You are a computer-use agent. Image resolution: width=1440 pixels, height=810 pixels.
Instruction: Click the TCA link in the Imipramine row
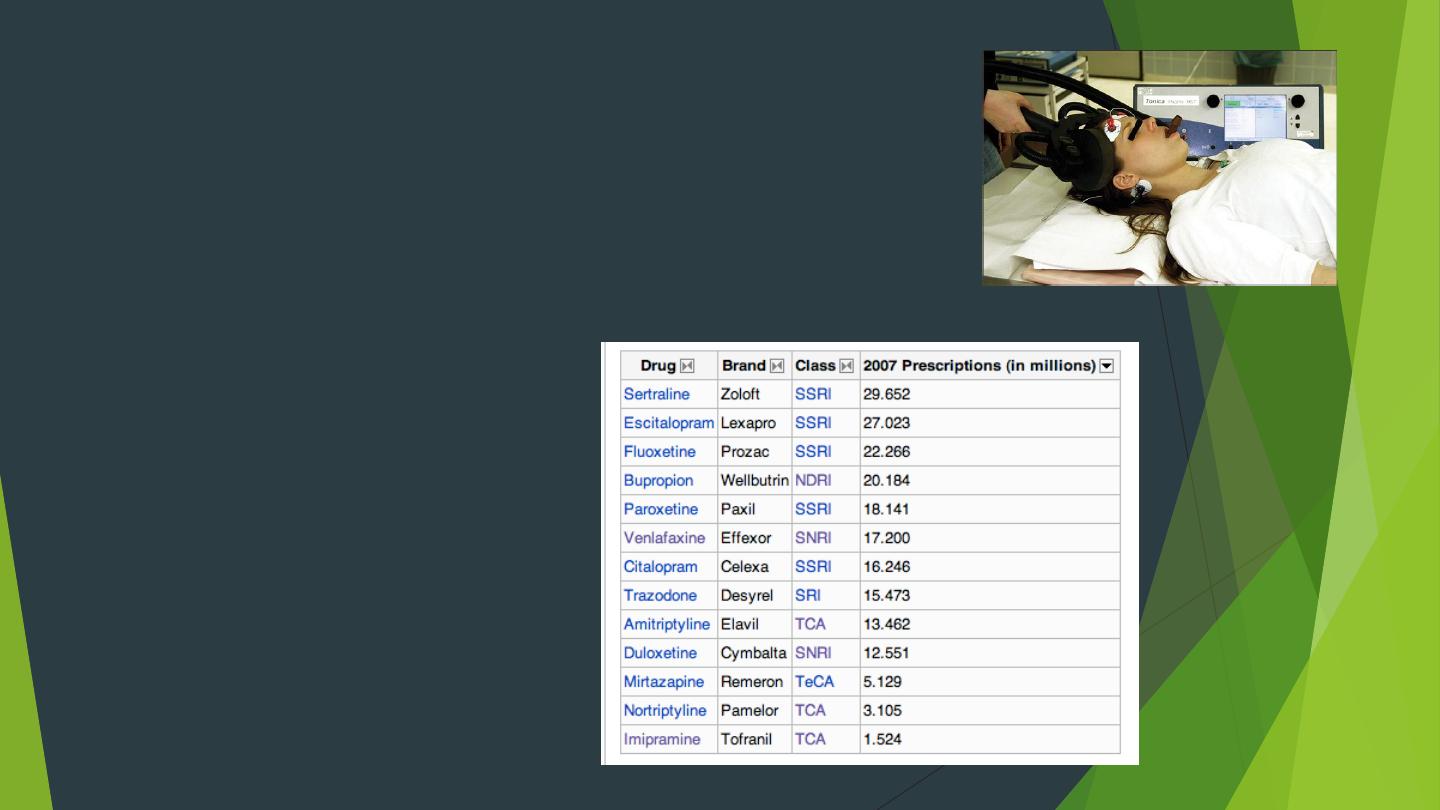coord(810,740)
